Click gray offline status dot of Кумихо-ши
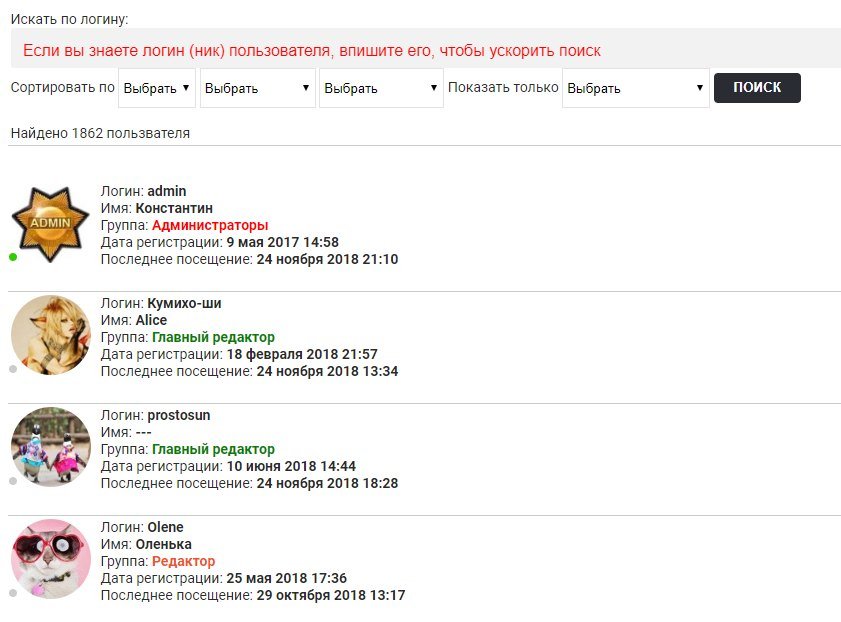This screenshot has height=622, width=841. click(13, 369)
